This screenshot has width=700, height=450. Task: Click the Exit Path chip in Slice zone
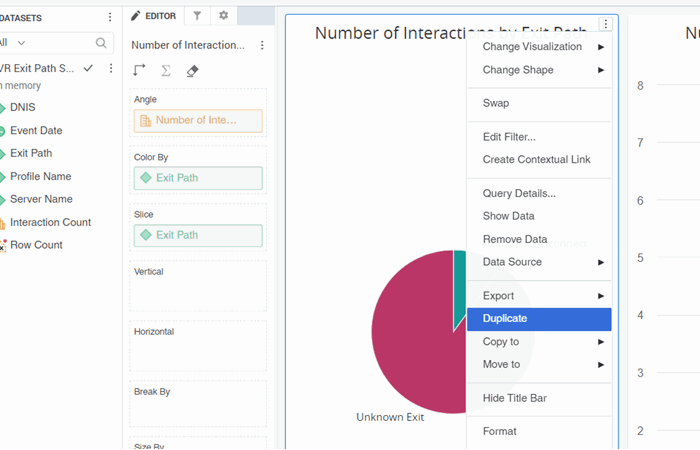click(x=198, y=235)
